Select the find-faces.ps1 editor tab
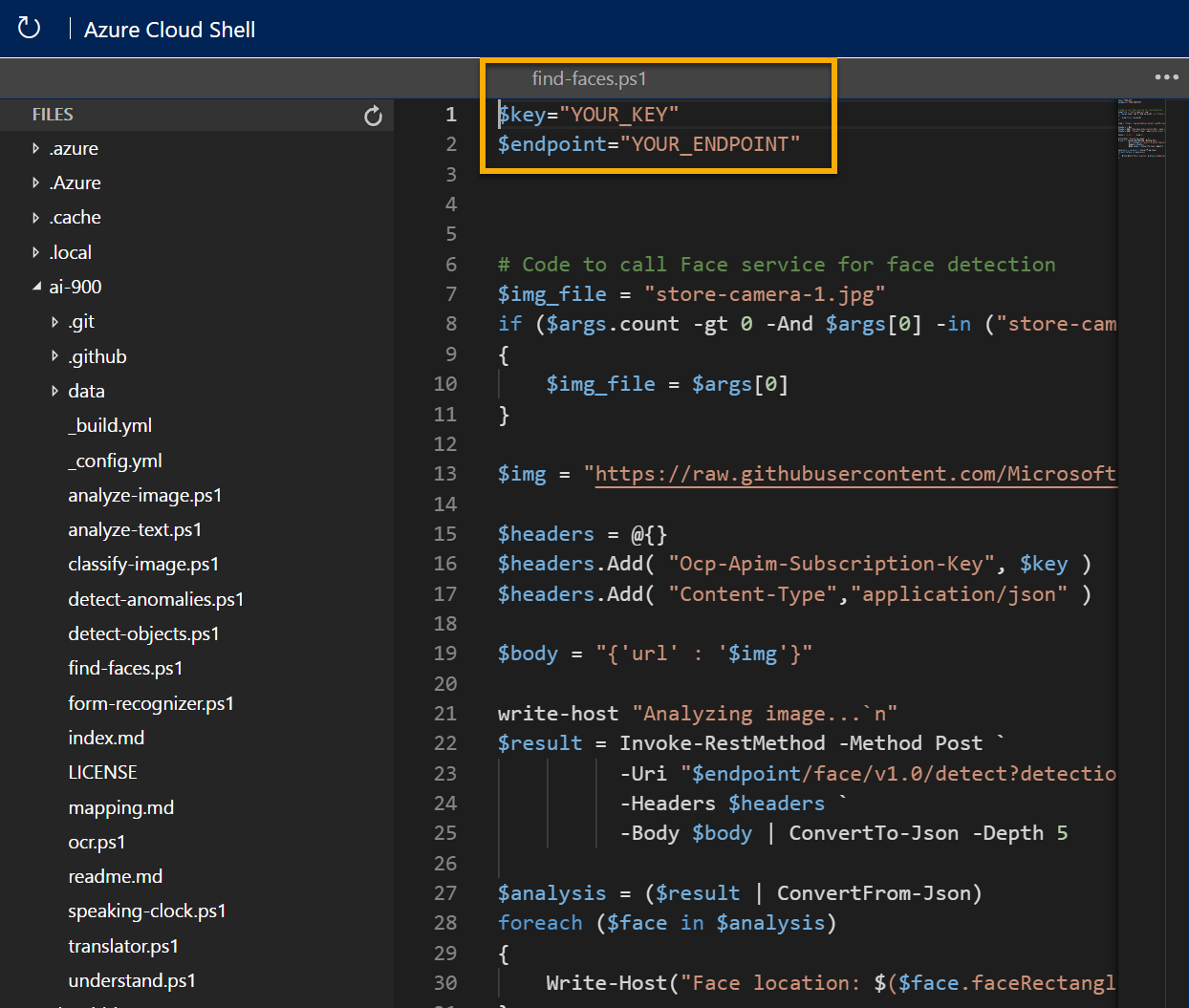 pyautogui.click(x=589, y=78)
